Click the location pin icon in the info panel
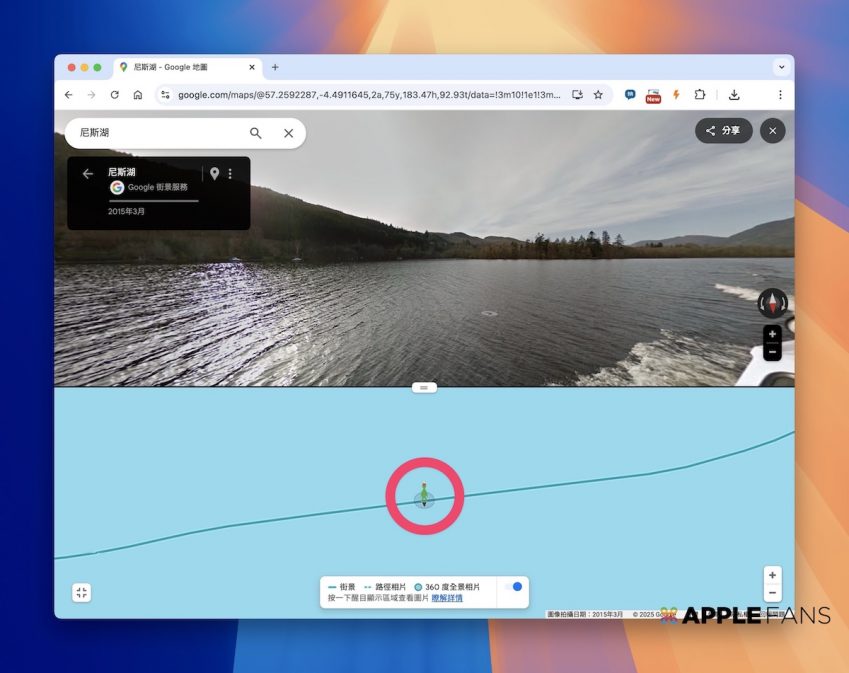 pos(214,174)
